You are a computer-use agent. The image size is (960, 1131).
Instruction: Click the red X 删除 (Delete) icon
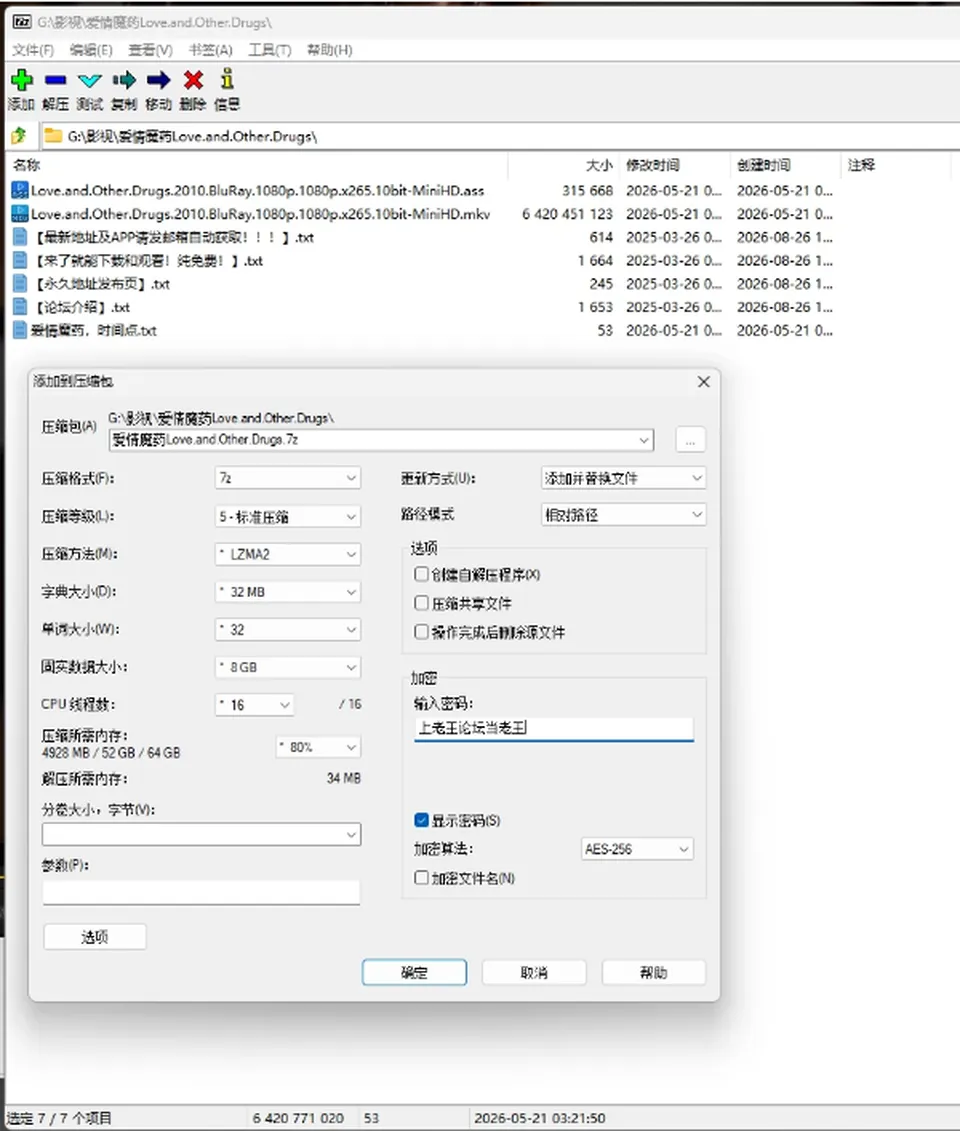point(193,80)
